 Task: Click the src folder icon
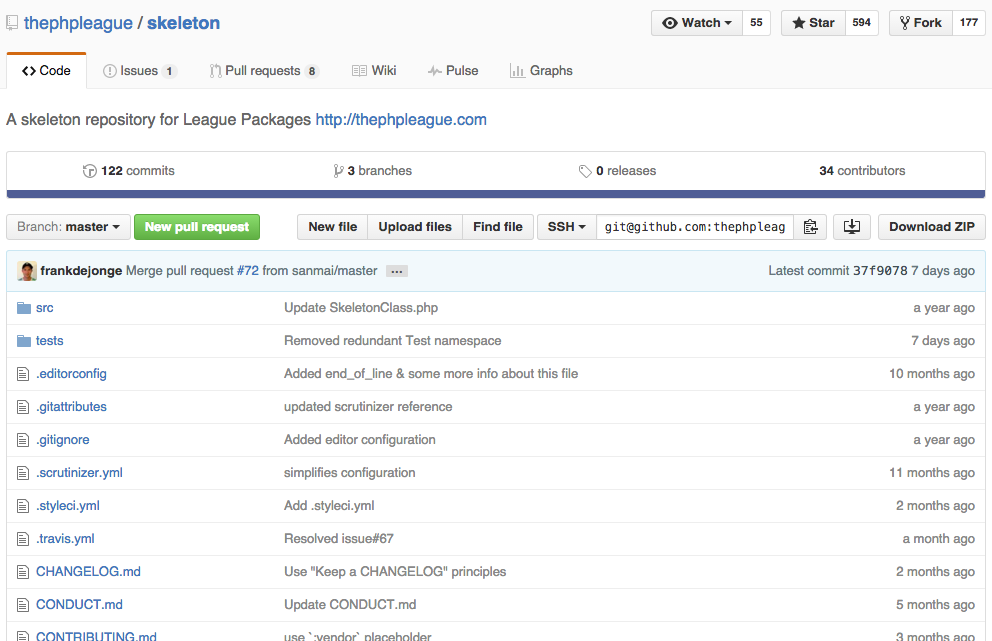tap(24, 308)
